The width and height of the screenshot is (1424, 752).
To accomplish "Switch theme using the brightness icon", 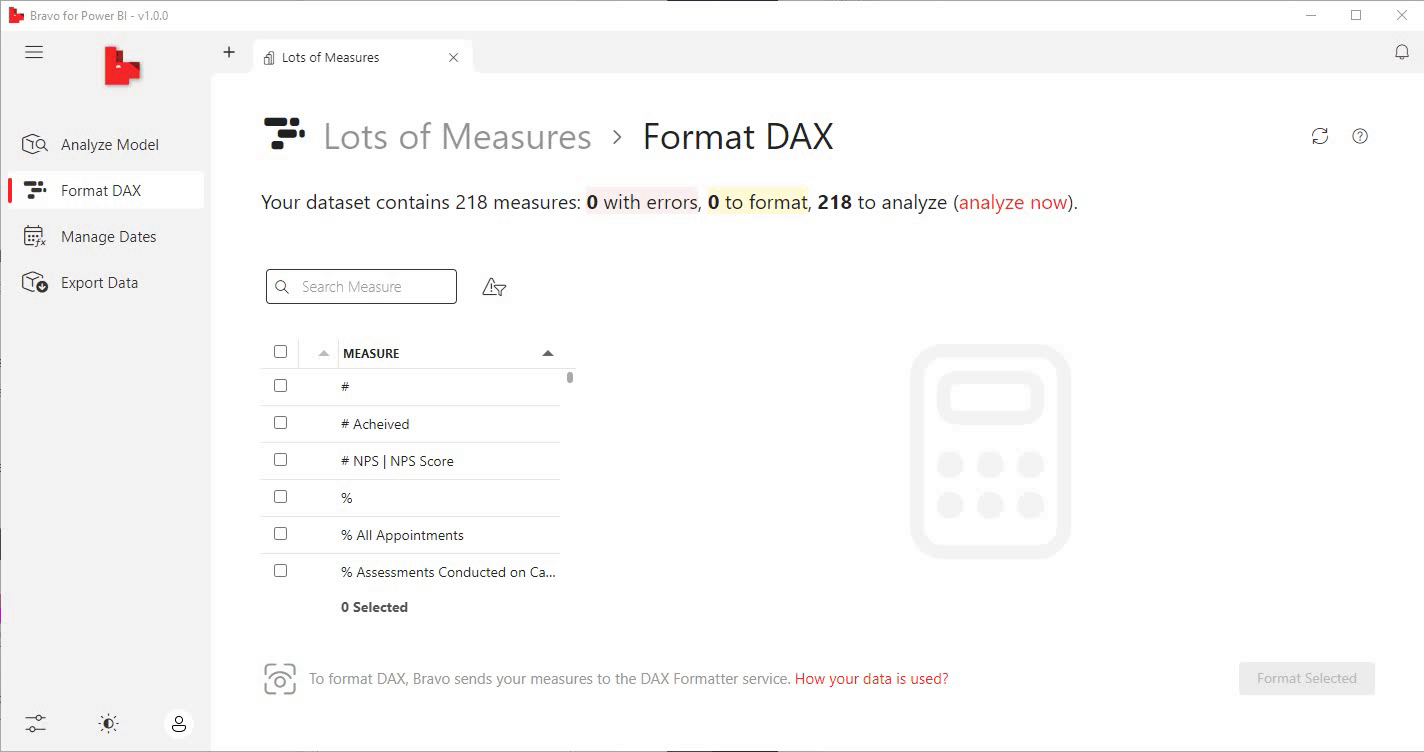I will pyautogui.click(x=107, y=723).
